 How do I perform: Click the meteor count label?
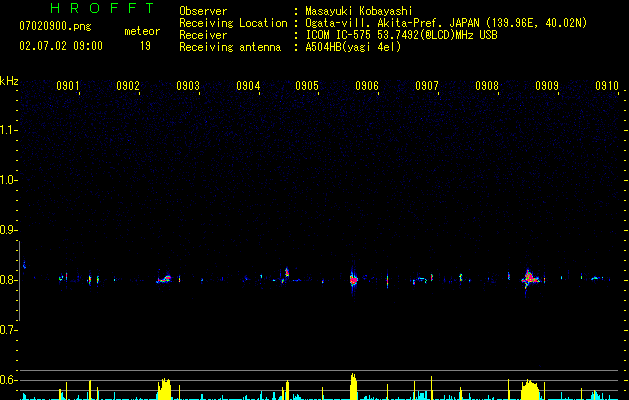point(142,31)
